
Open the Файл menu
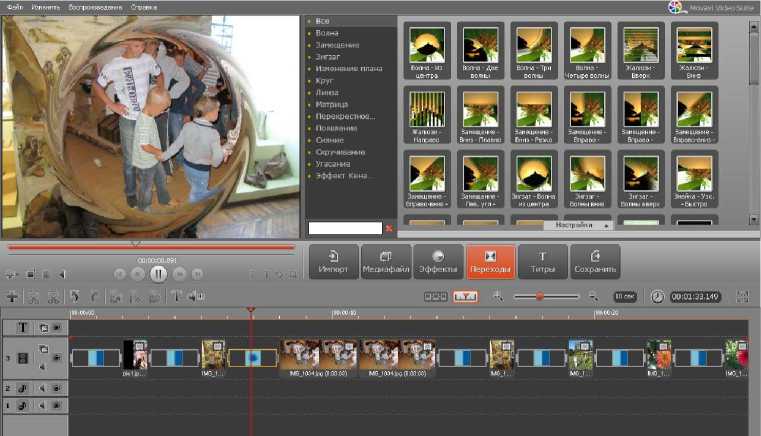point(14,7)
